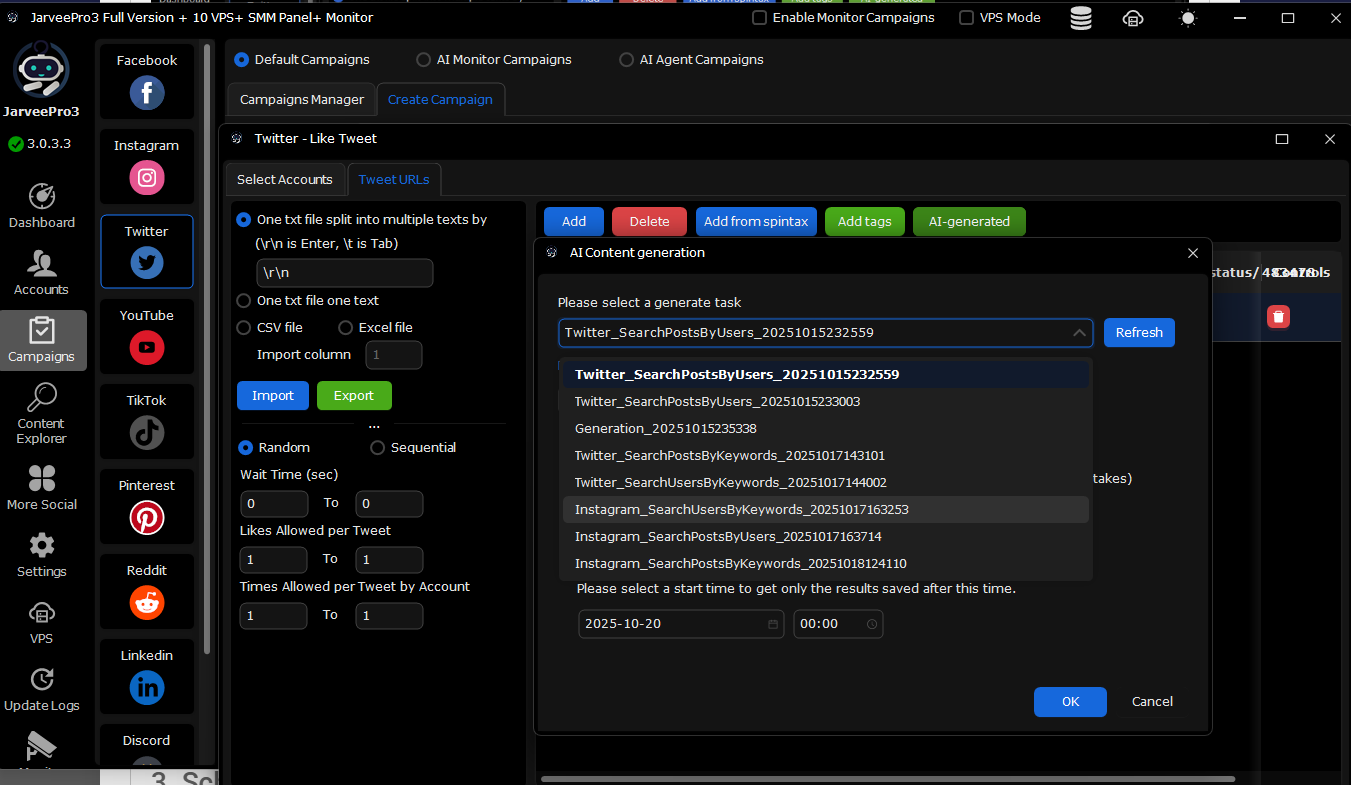
Task: Switch to the Select Accounts tab
Action: (x=285, y=180)
